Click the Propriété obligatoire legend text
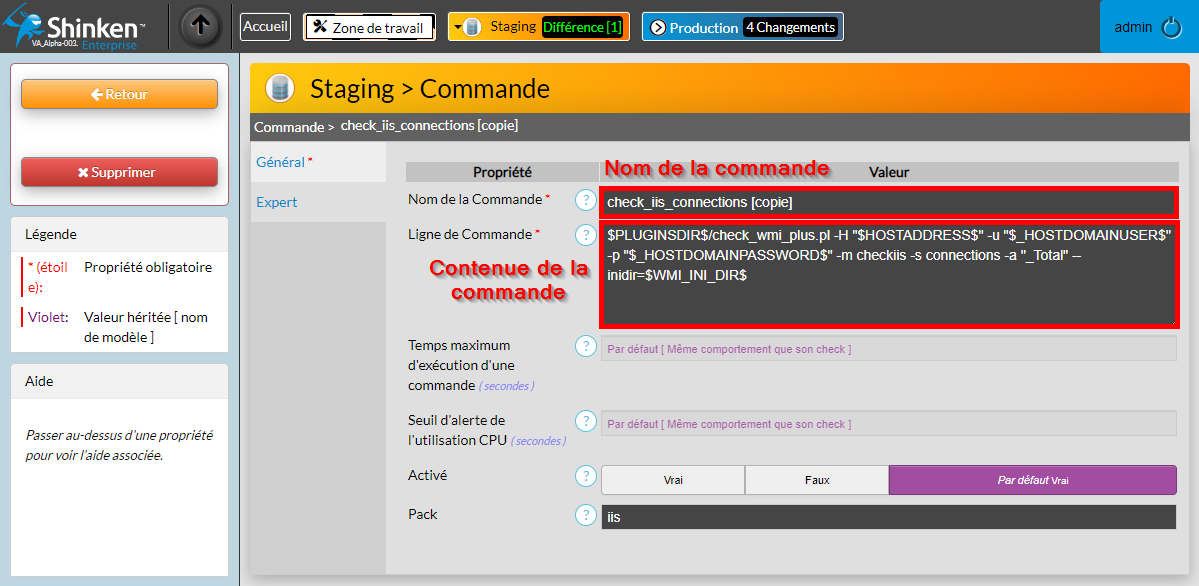The image size is (1199, 586). pos(148,268)
